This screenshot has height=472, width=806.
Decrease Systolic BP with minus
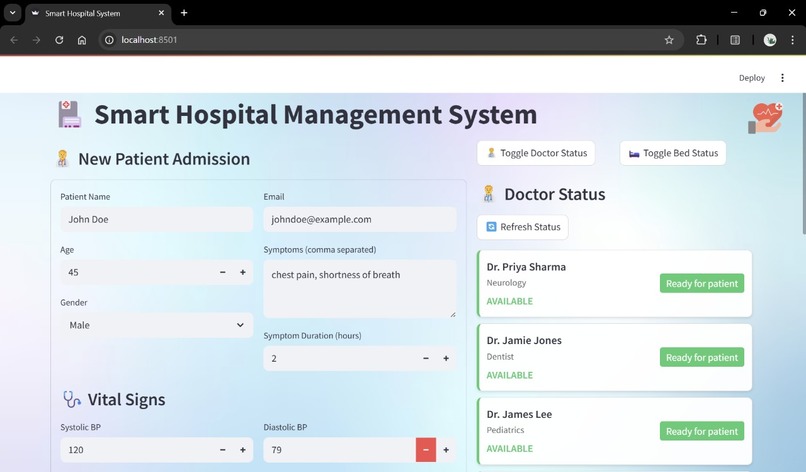tap(223, 450)
